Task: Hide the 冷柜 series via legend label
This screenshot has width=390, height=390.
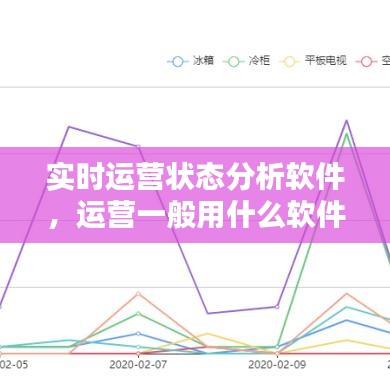Action: [x=259, y=61]
